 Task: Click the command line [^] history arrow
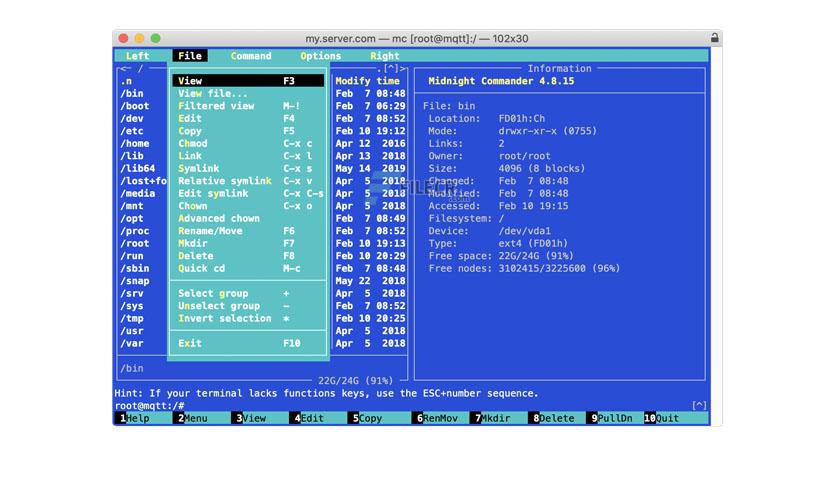(699, 406)
